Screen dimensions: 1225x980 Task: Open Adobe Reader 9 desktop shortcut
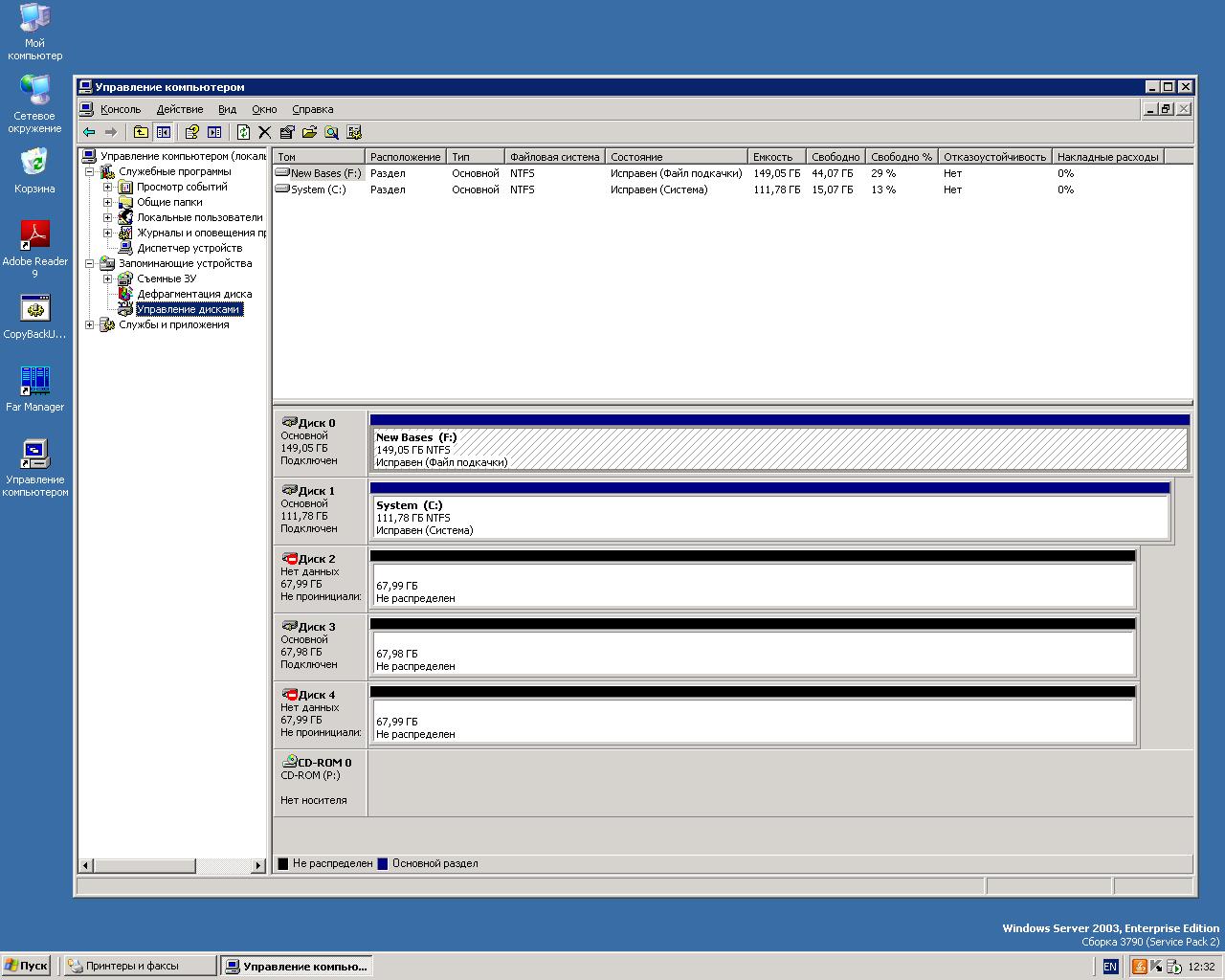point(35,236)
